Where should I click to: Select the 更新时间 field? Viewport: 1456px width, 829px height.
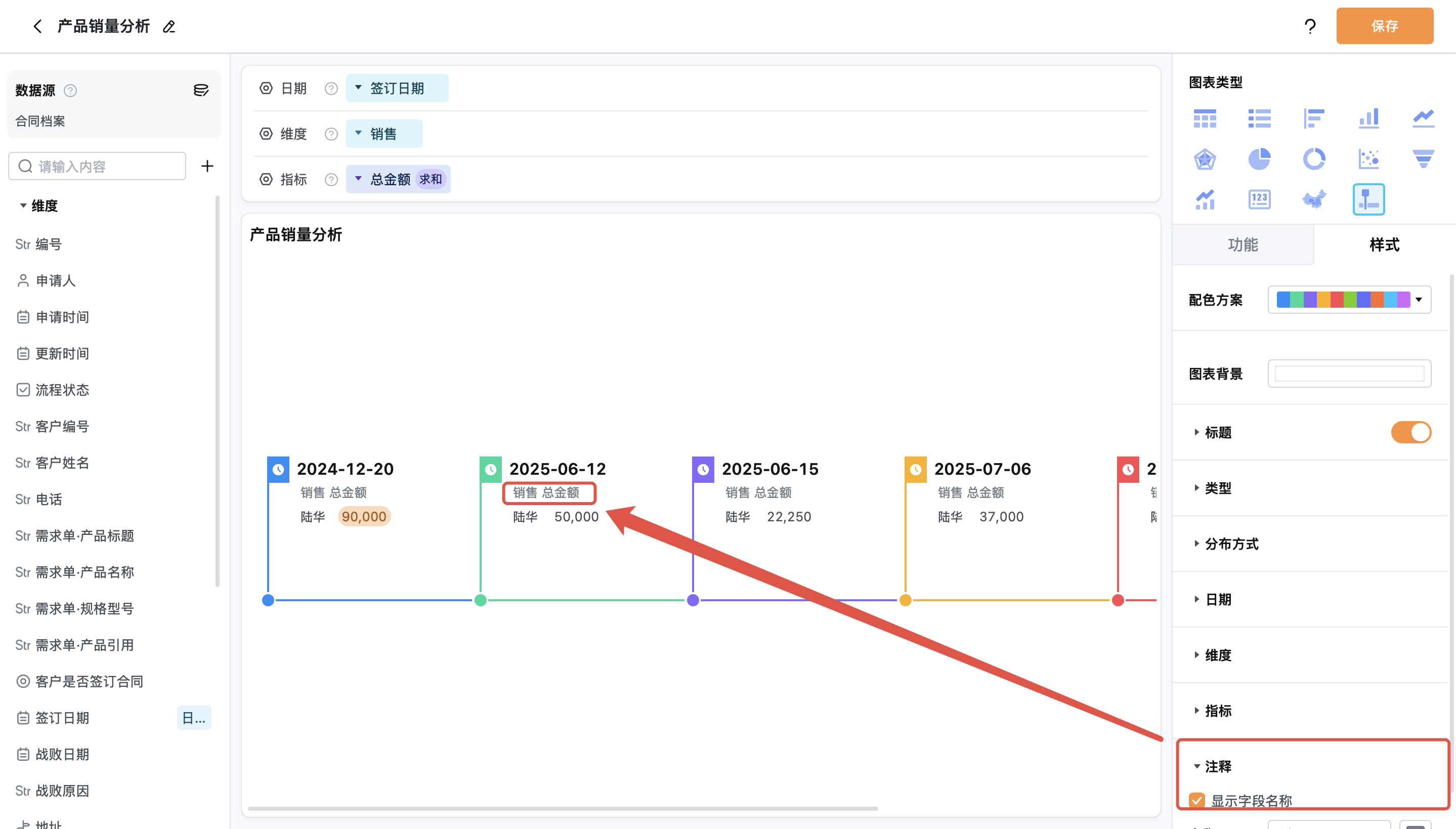click(63, 354)
